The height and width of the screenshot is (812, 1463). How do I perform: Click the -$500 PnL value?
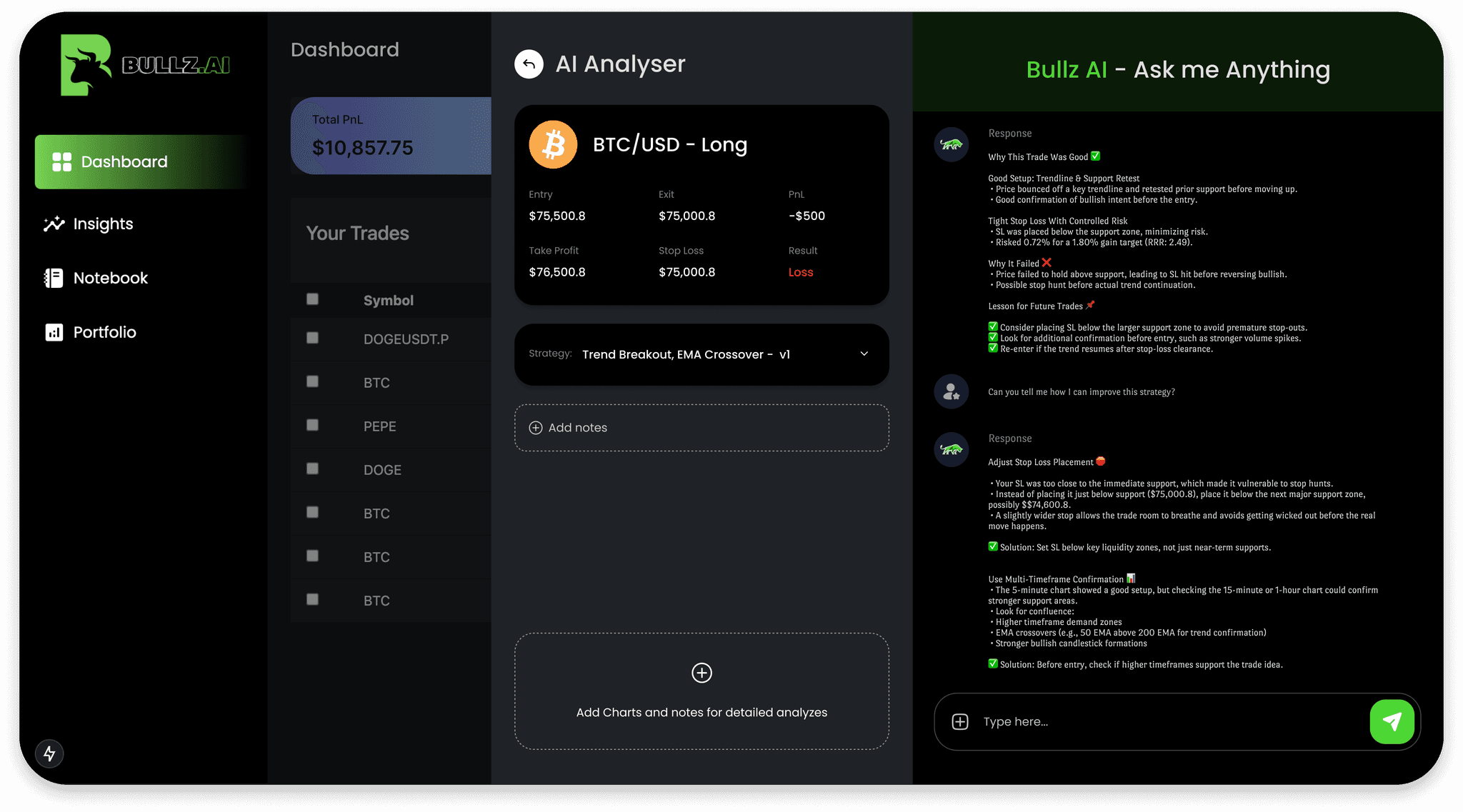tap(807, 216)
